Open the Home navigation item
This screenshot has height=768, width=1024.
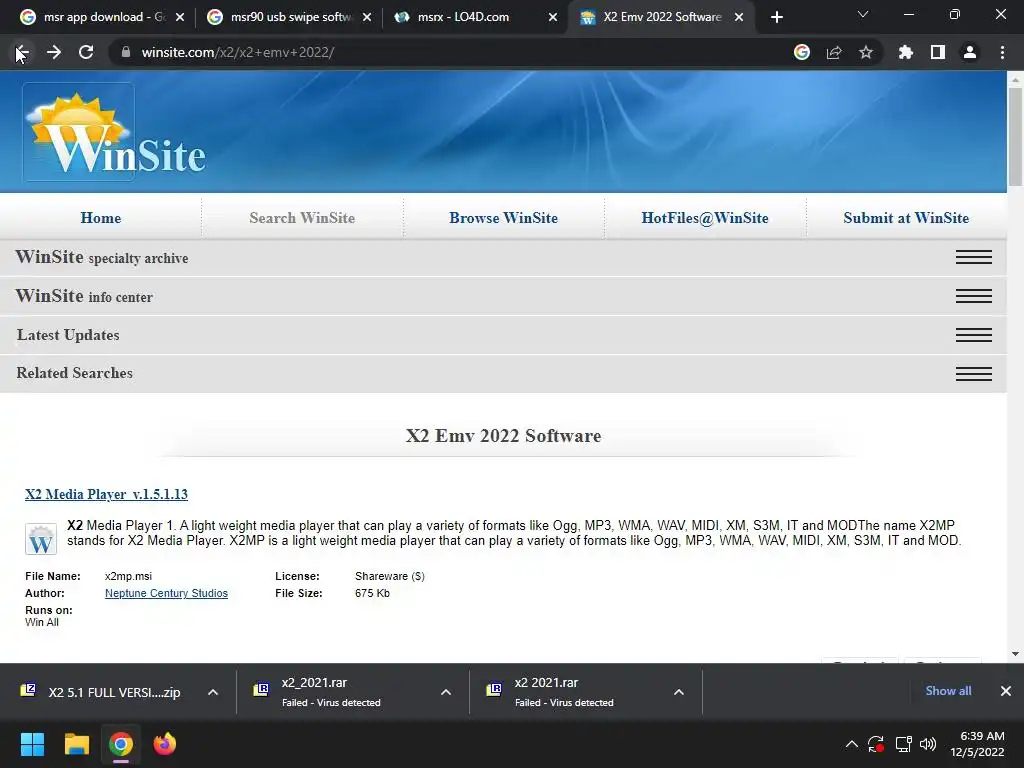coord(101,218)
